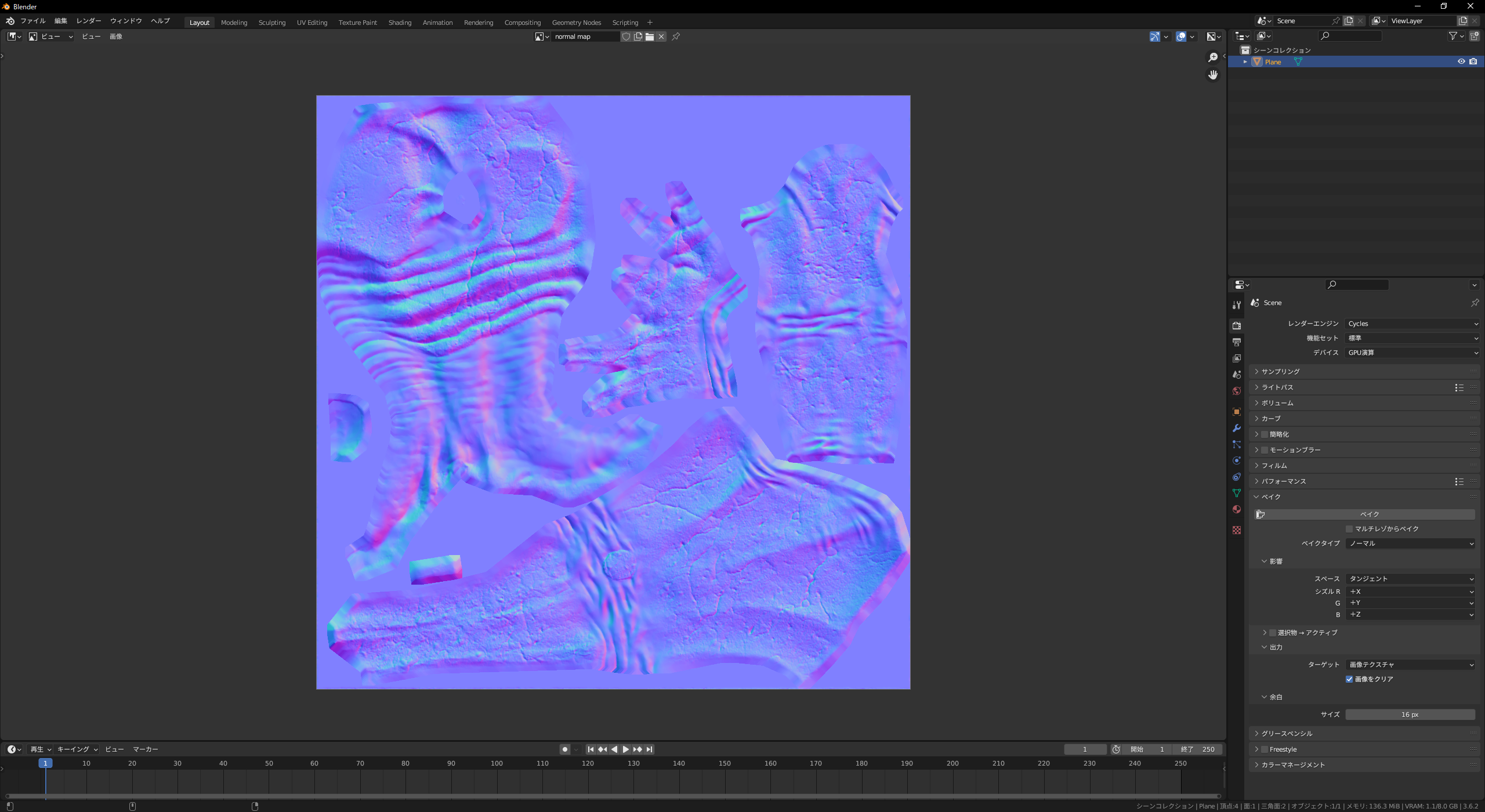Viewport: 1485px width, 812px height.
Task: Open the ベイクタイプ ノーマル dropdown
Action: (x=1410, y=543)
